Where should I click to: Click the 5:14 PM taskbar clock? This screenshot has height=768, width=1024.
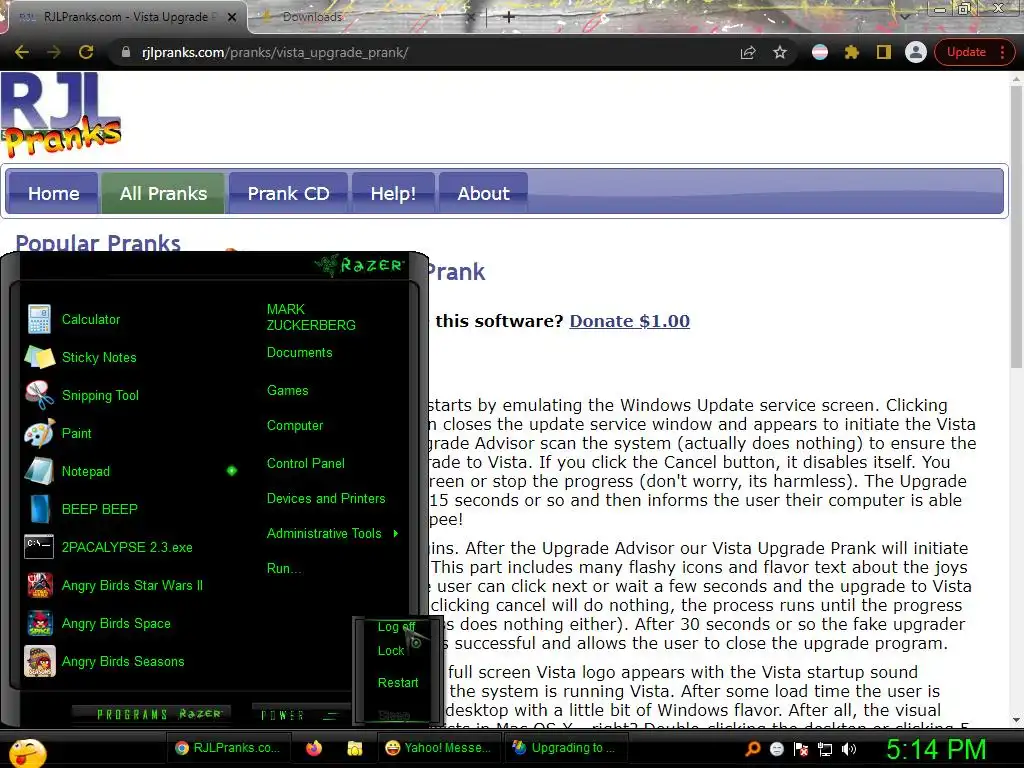935,750
